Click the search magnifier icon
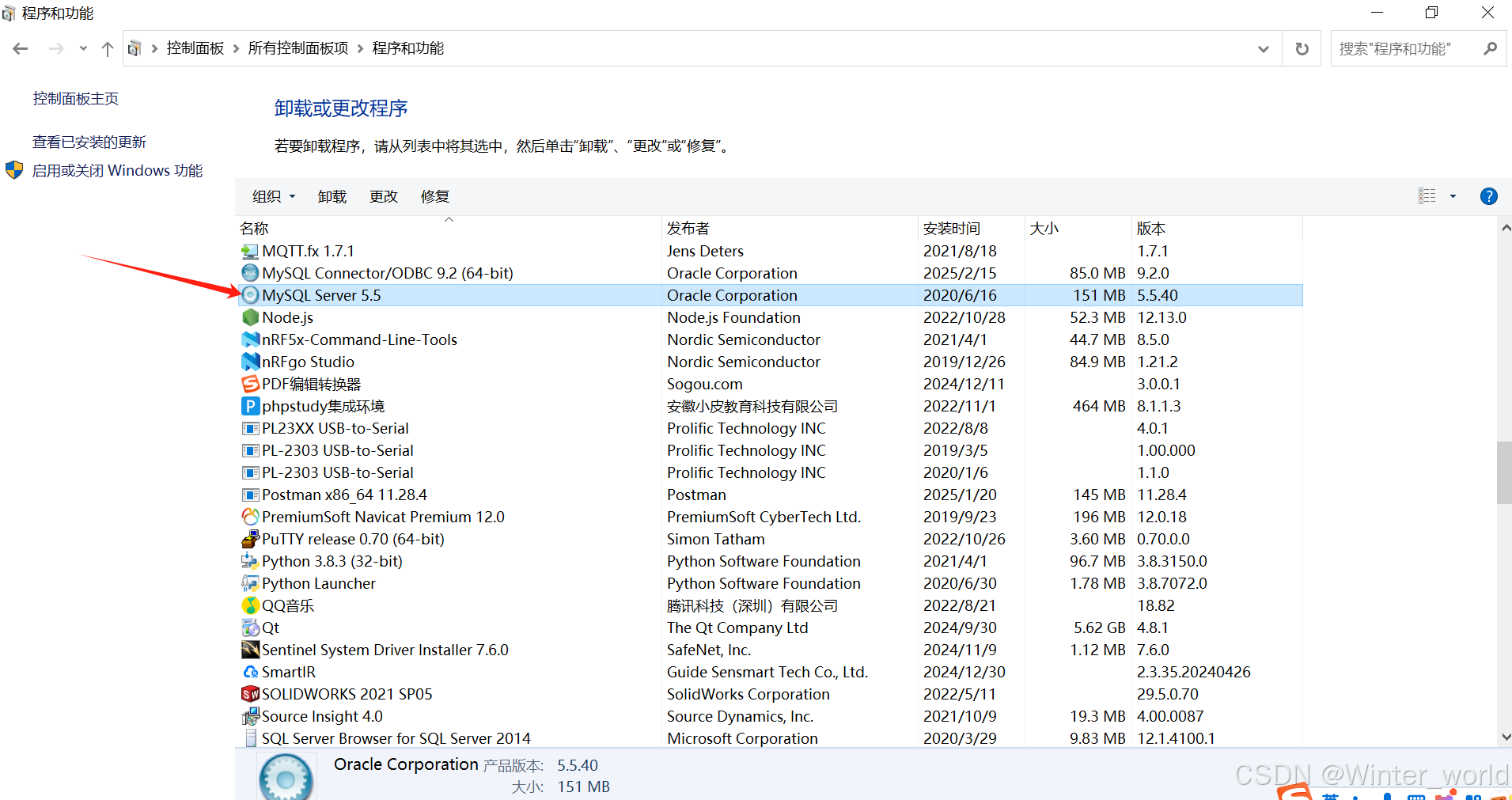 point(1490,49)
